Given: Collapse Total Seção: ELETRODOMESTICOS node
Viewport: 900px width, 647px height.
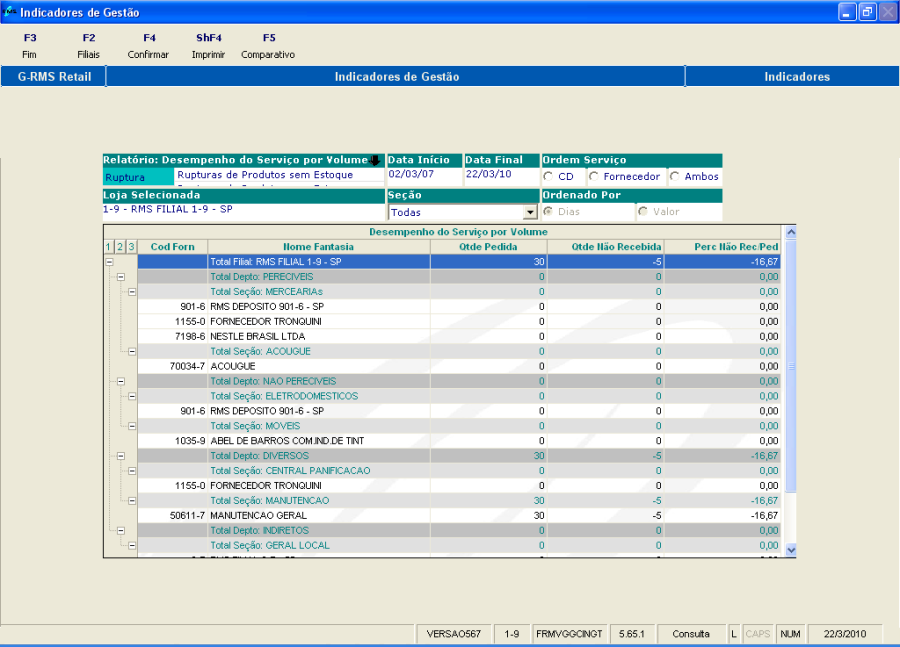Looking at the screenshot, I should [x=132, y=396].
